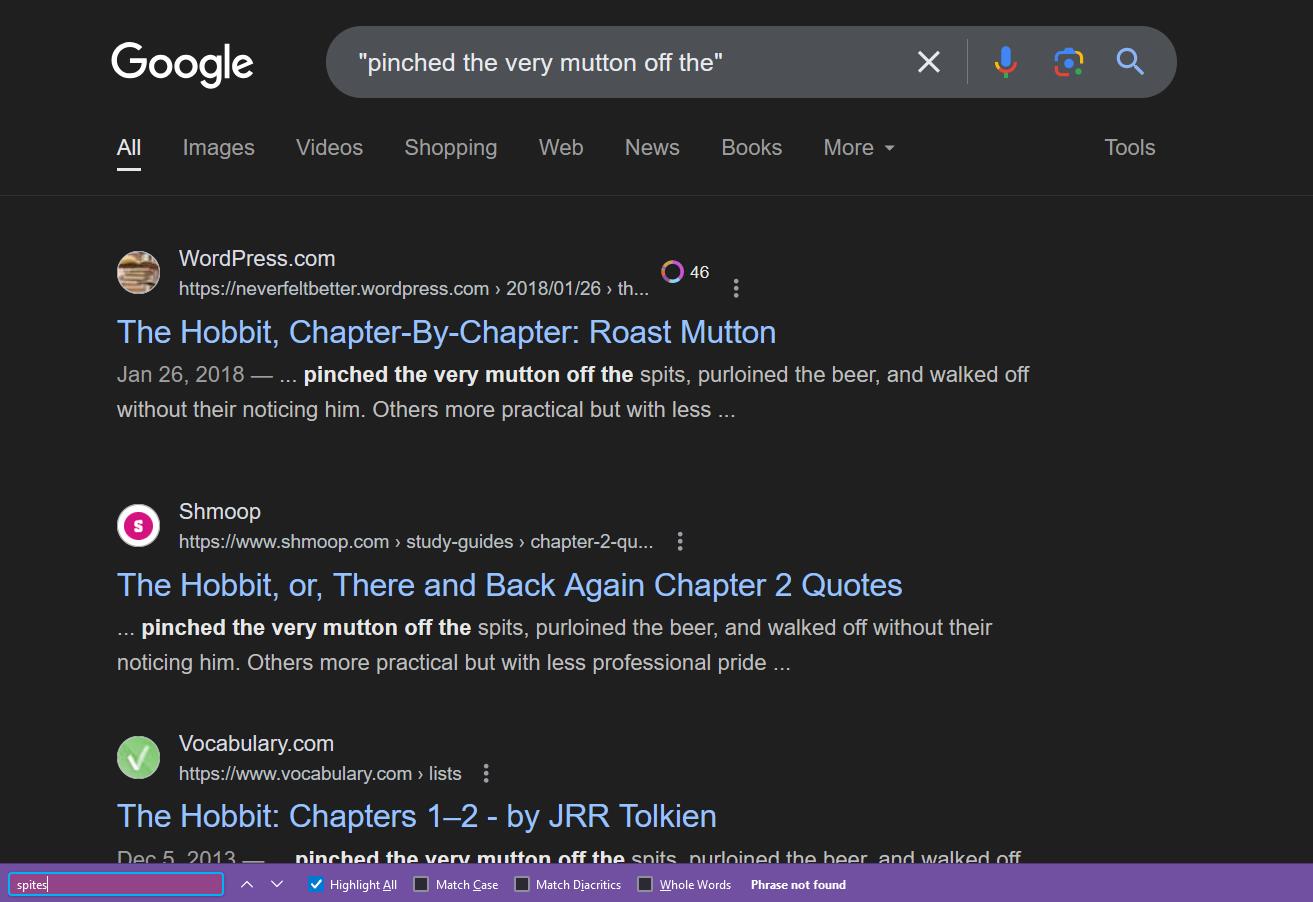Screen dimensions: 1313x902
Task: Uncheck Highlight All in find bar
Action: pyautogui.click(x=316, y=884)
